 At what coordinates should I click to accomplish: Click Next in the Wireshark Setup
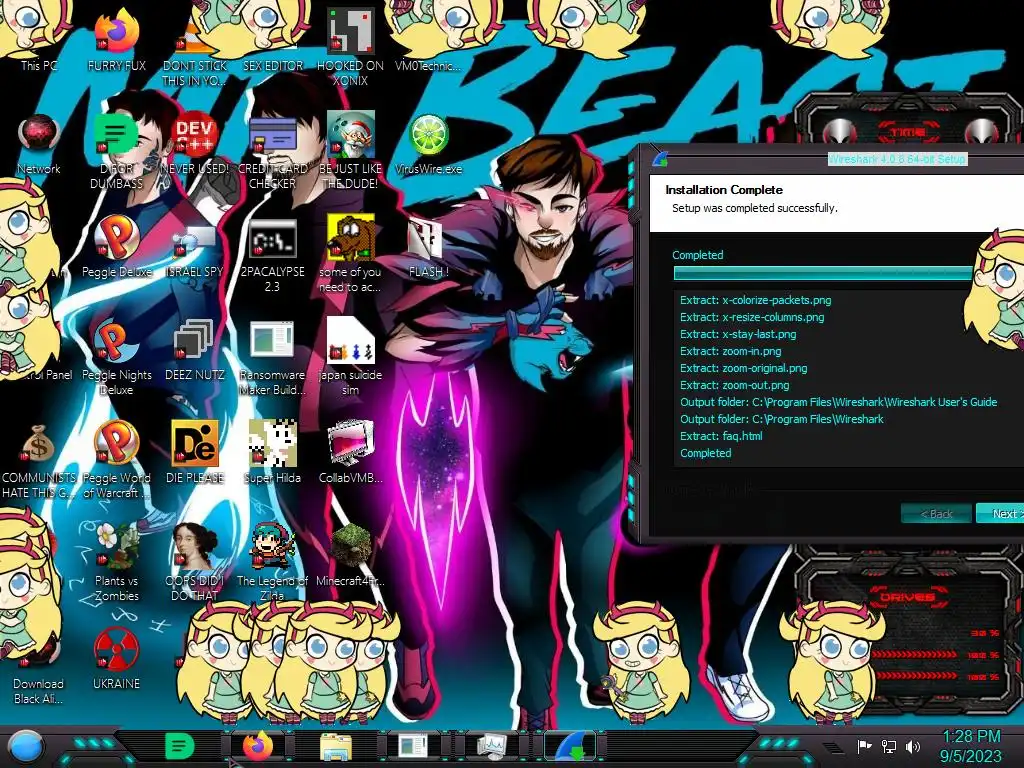(x=1000, y=513)
